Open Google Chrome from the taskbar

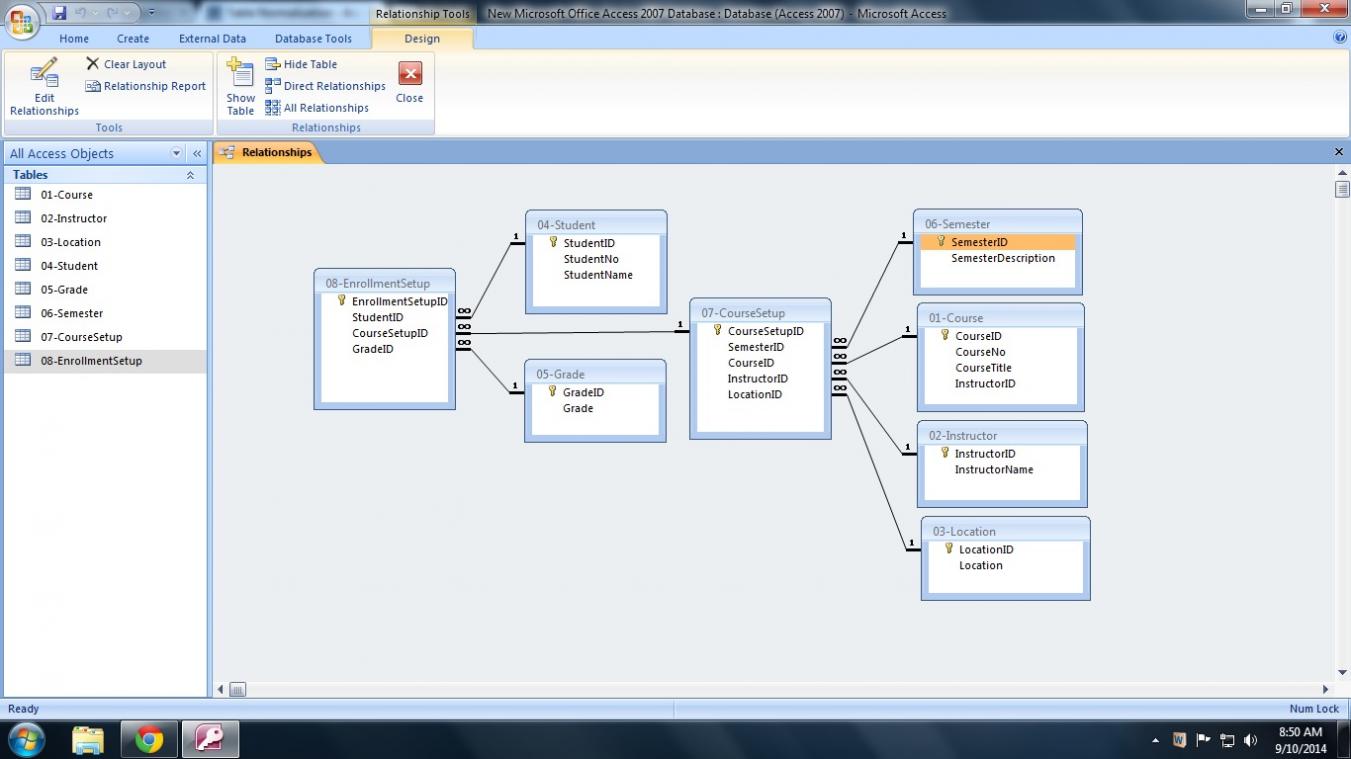tap(149, 740)
